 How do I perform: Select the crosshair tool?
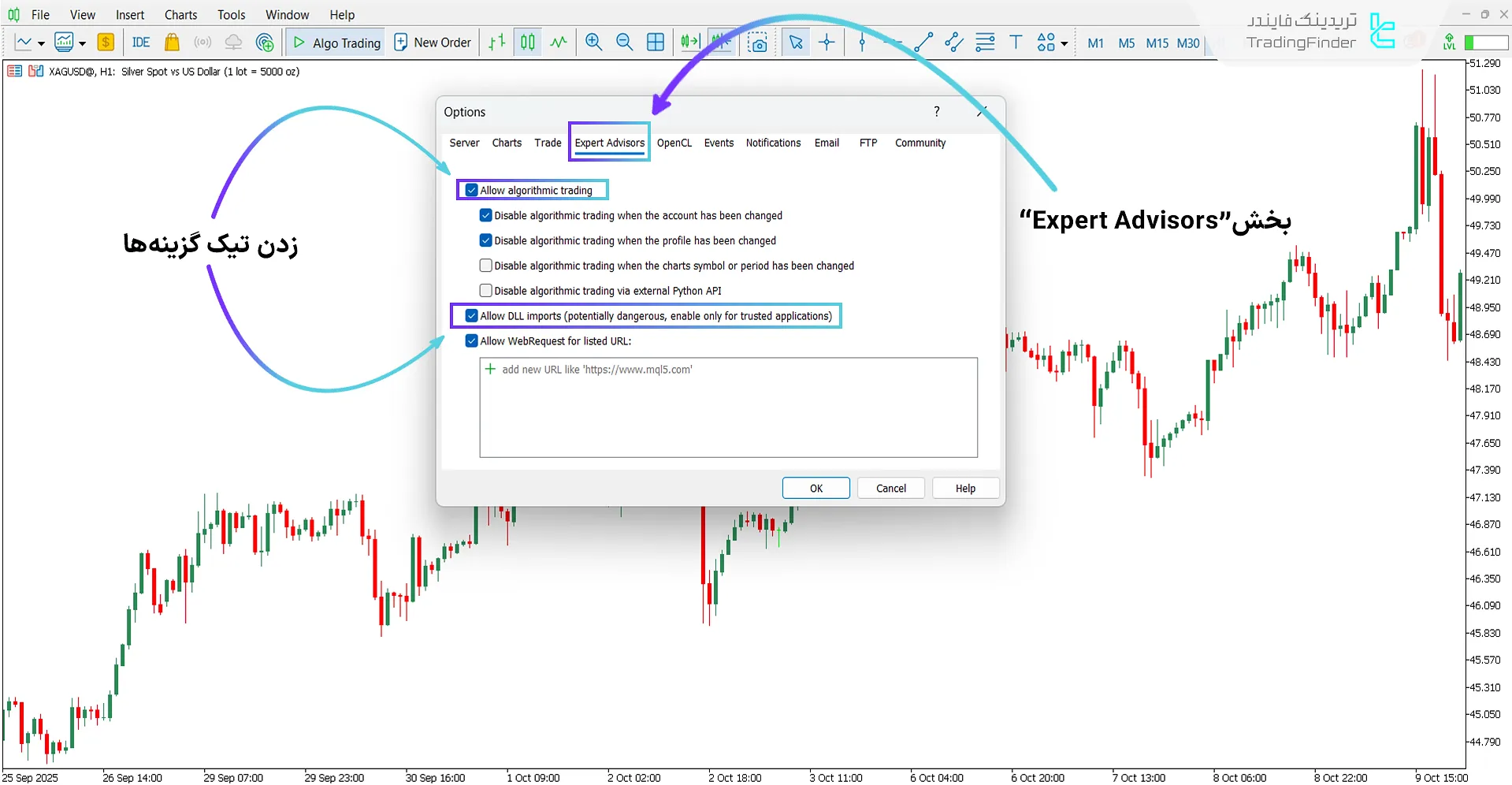point(827,43)
